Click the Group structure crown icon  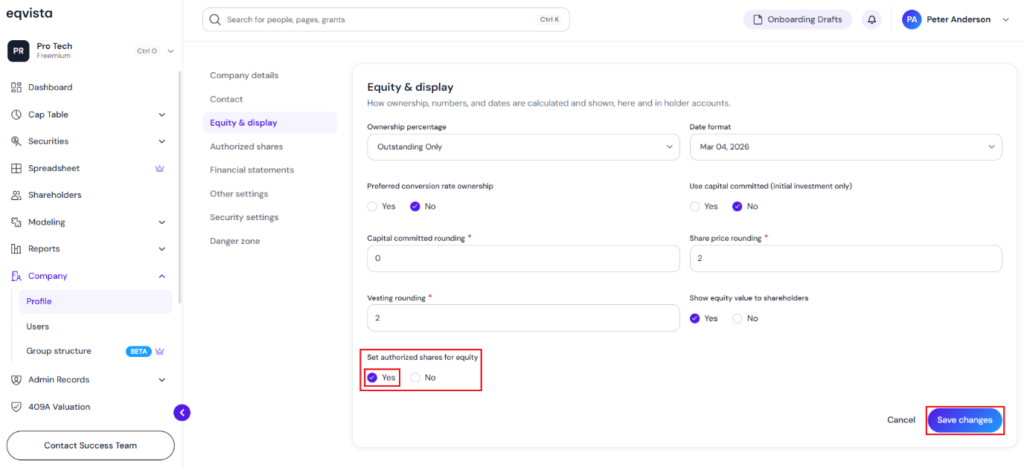160,351
